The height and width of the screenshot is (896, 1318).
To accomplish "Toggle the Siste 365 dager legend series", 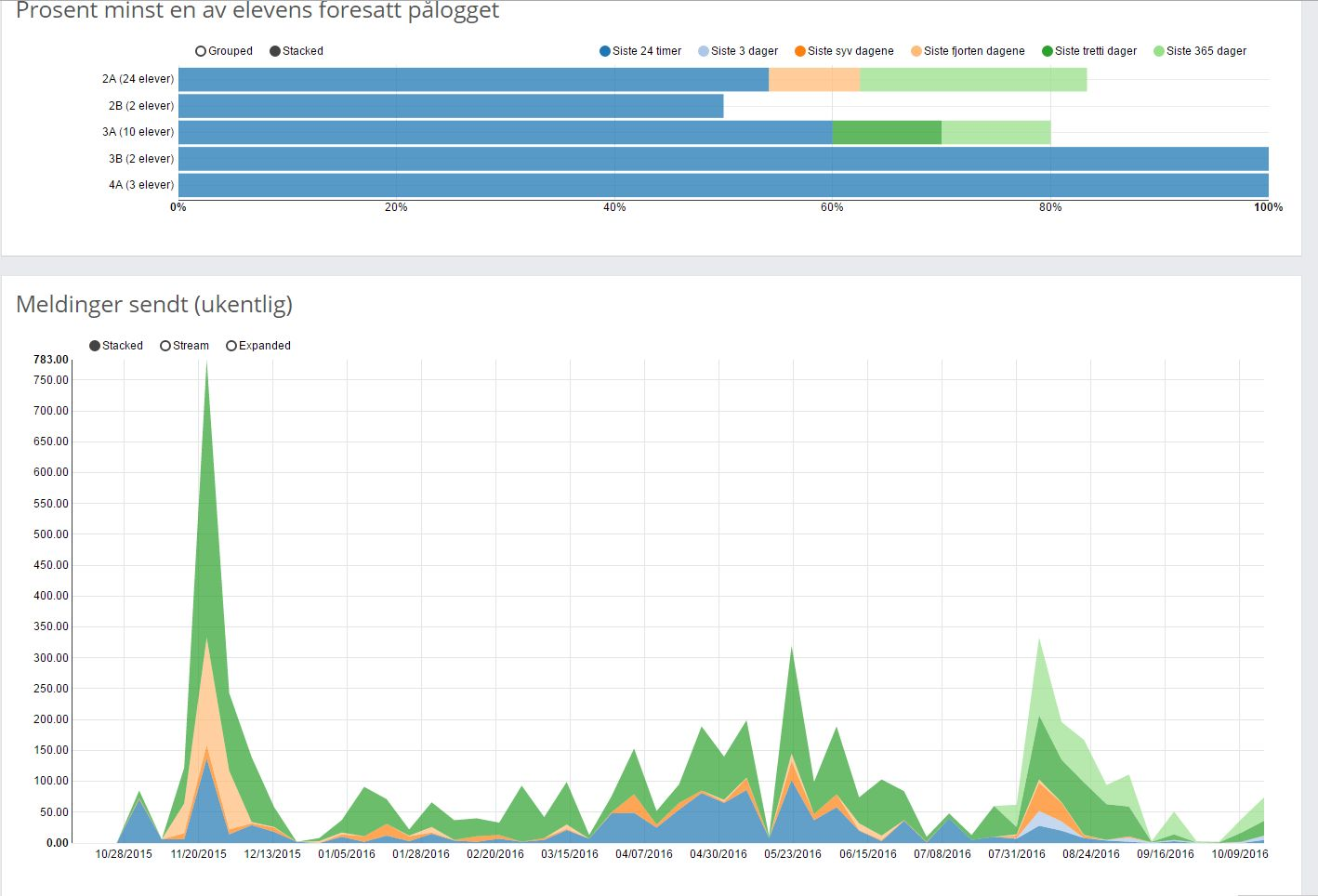I will coord(1200,51).
